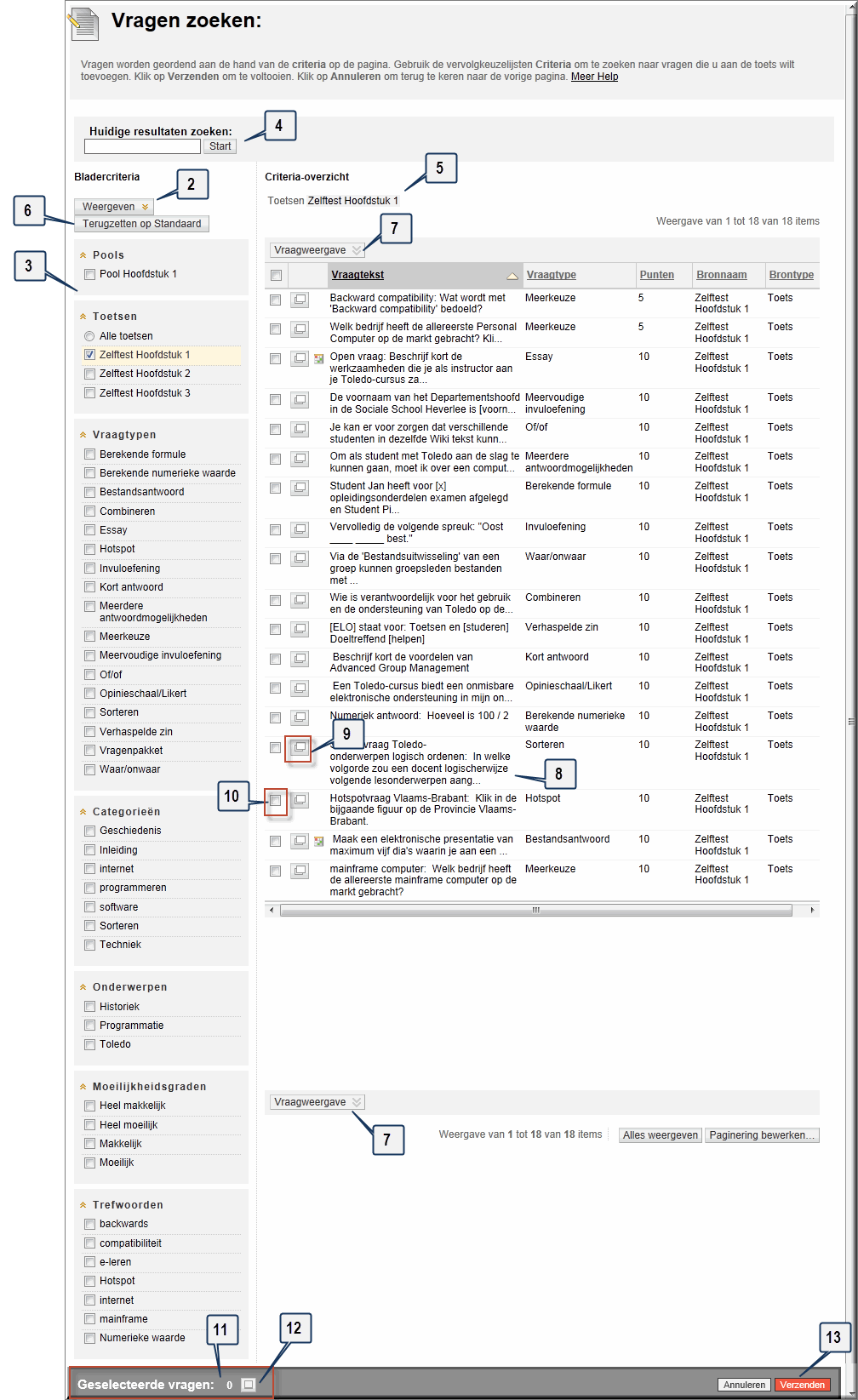Click 'Paginering bewerken...' button

coord(762,1135)
